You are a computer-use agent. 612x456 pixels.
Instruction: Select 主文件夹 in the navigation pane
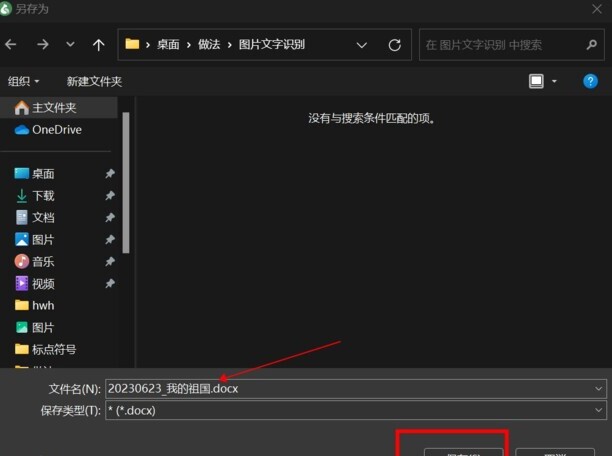click(x=59, y=107)
